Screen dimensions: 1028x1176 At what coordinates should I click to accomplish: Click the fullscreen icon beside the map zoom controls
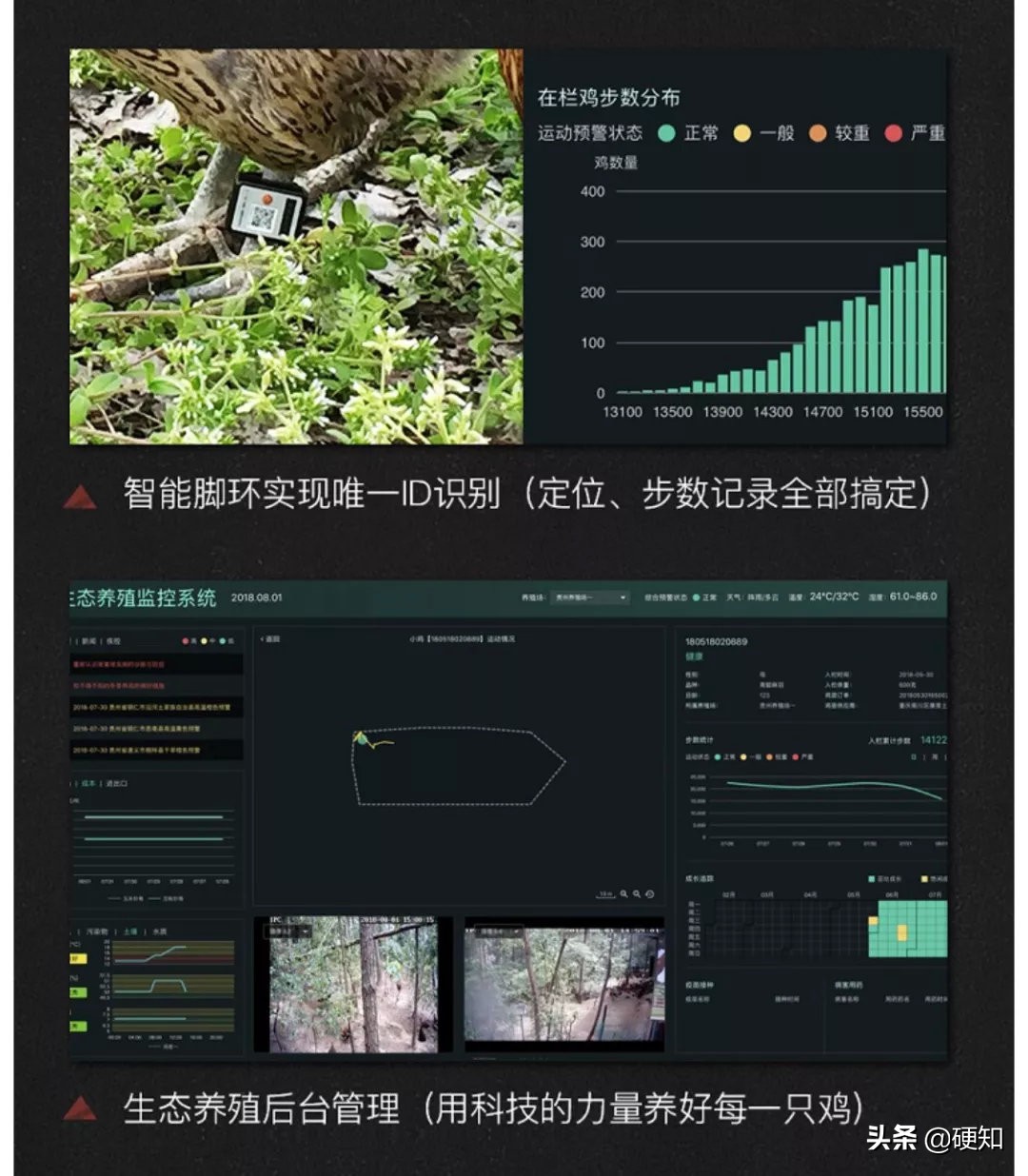tap(649, 893)
